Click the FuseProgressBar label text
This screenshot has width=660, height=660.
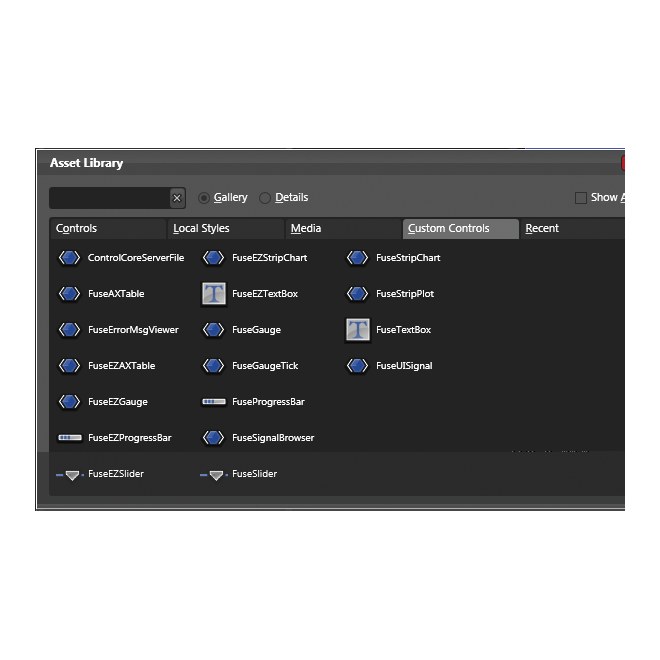pos(268,402)
